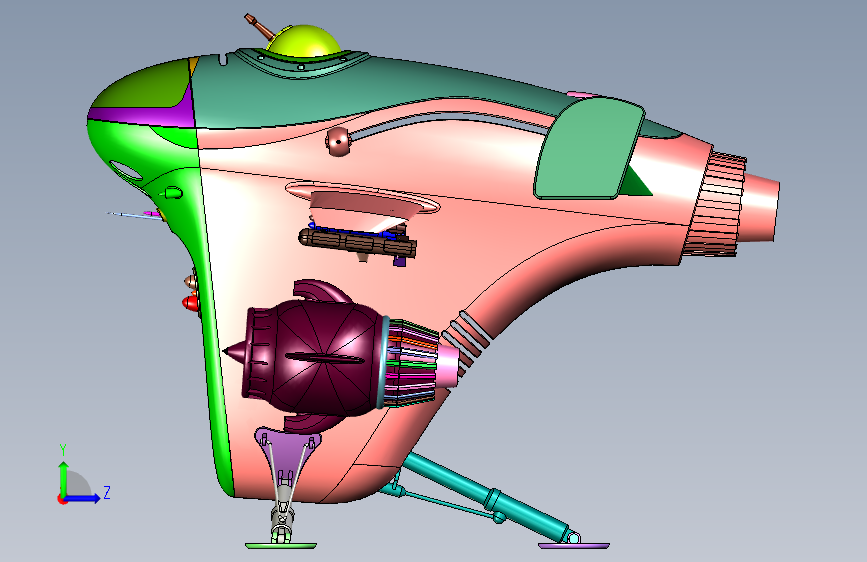
Task: Pick the green front landing foot pad
Action: pyautogui.click(x=281, y=546)
